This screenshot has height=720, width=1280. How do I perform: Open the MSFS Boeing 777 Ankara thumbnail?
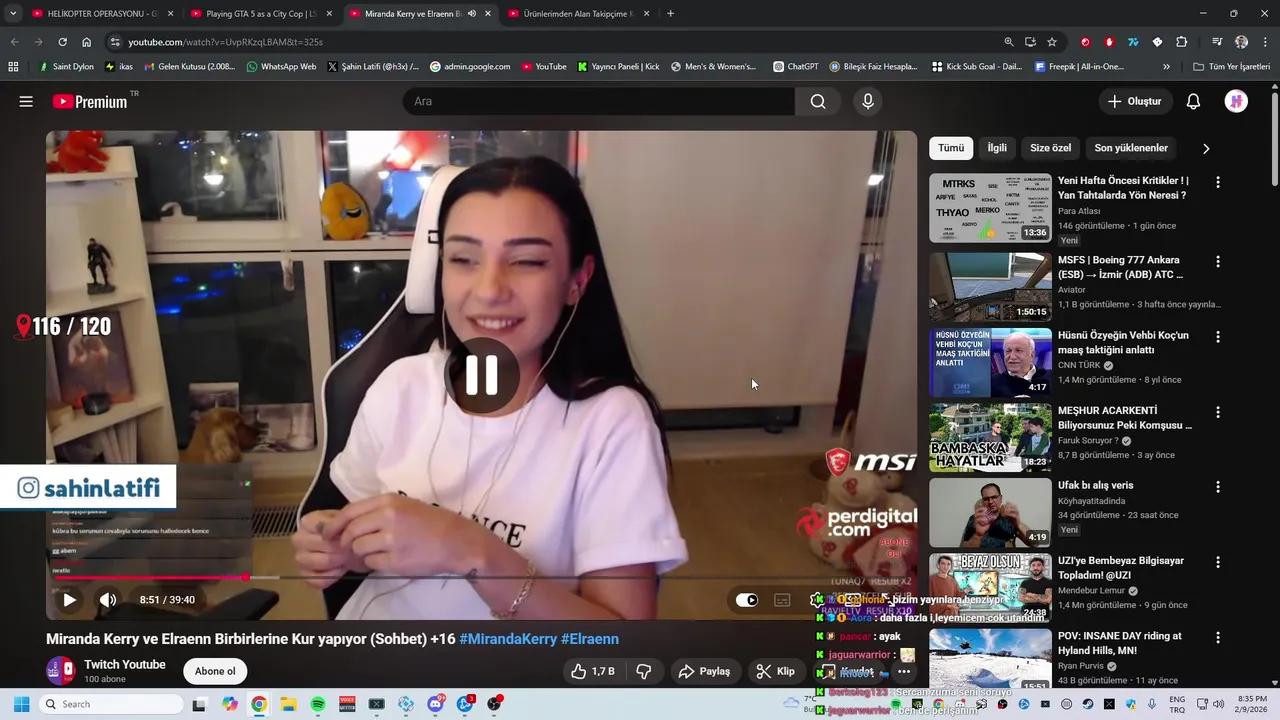click(x=990, y=287)
